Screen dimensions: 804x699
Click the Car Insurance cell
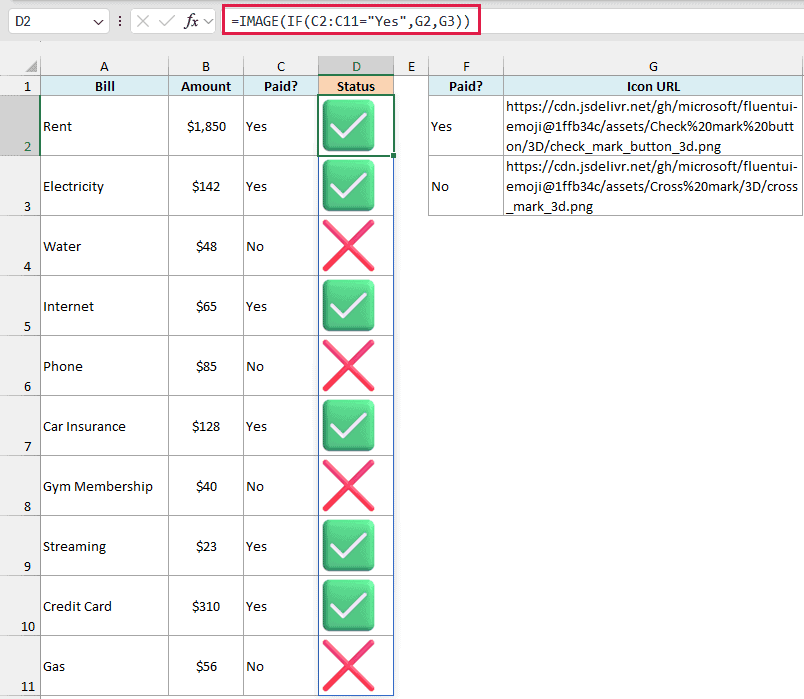coord(104,426)
